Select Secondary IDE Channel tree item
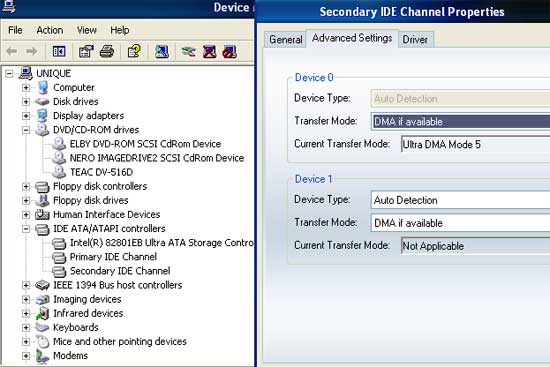550x367 pixels. [x=120, y=271]
